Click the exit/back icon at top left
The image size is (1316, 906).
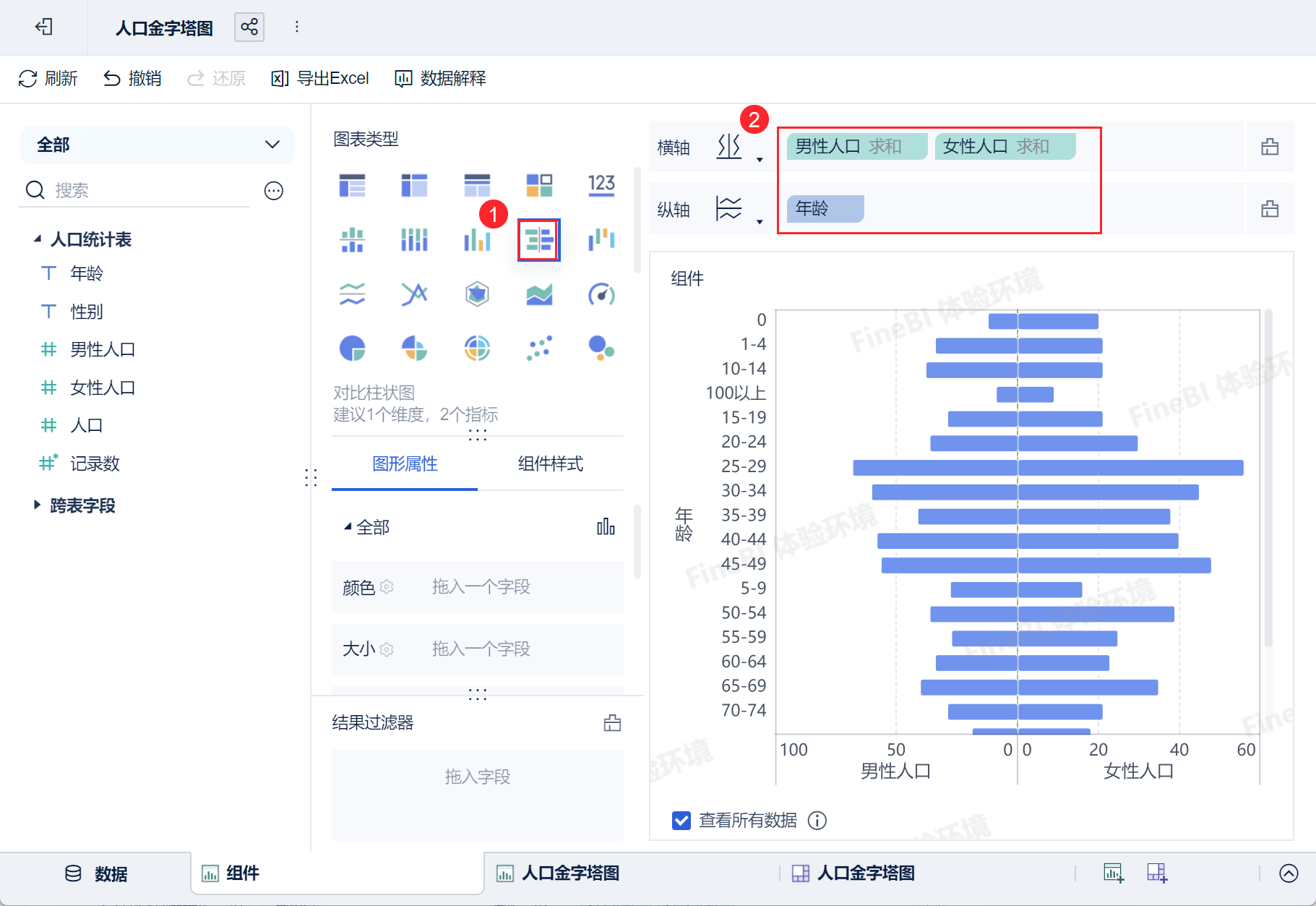(x=44, y=27)
